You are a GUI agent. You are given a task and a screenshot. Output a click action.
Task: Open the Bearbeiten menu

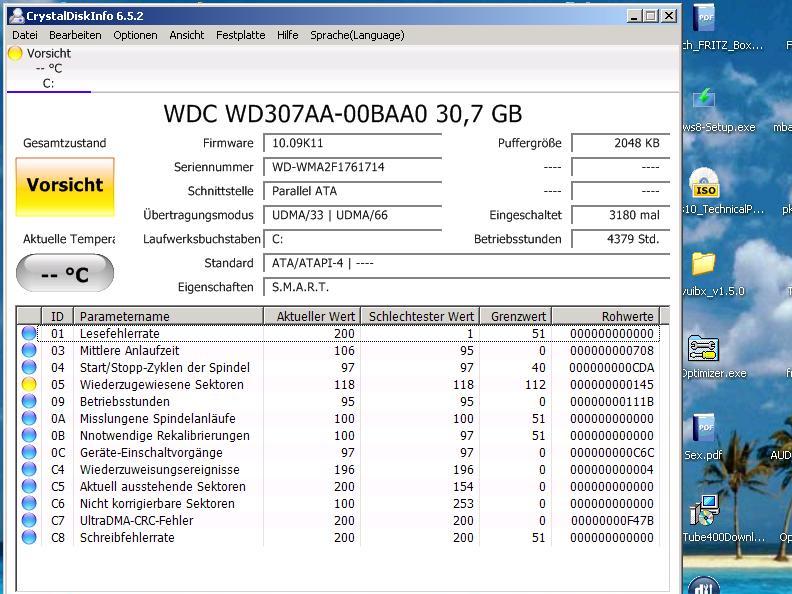pyautogui.click(x=75, y=35)
